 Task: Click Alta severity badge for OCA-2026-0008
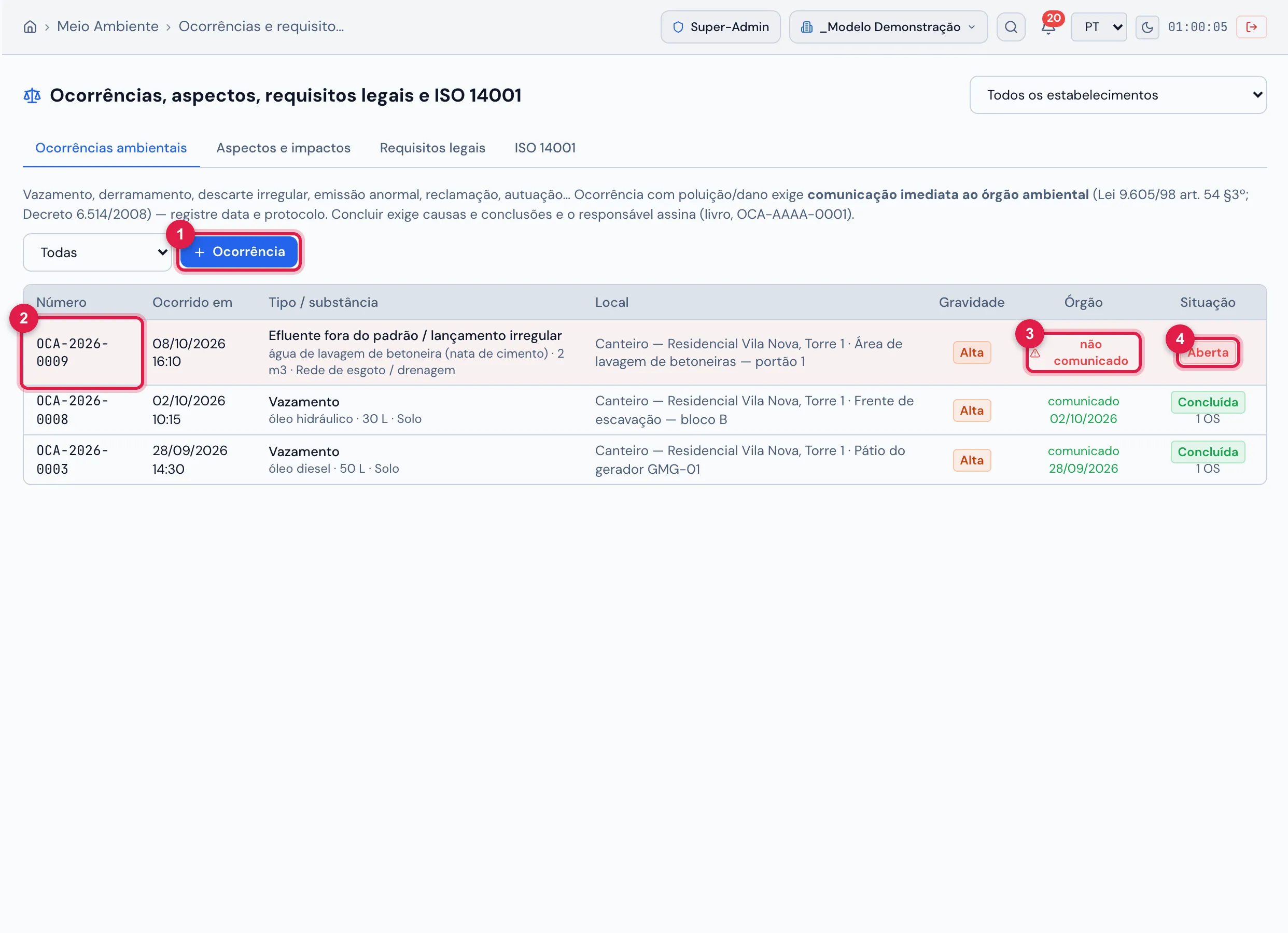972,410
